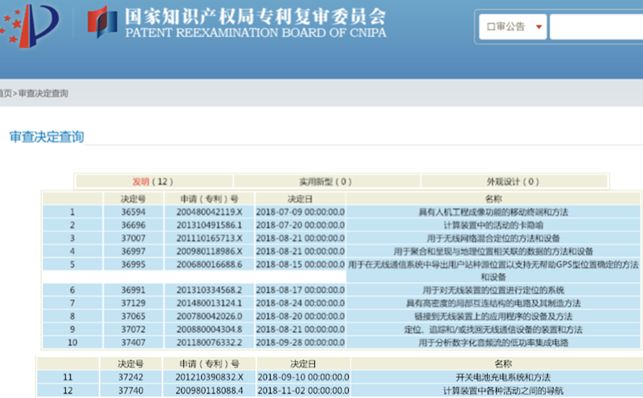Open patent title 用于分析数字化音频流的低功率集成电路
This screenshot has height=398, width=643.
[493, 343]
